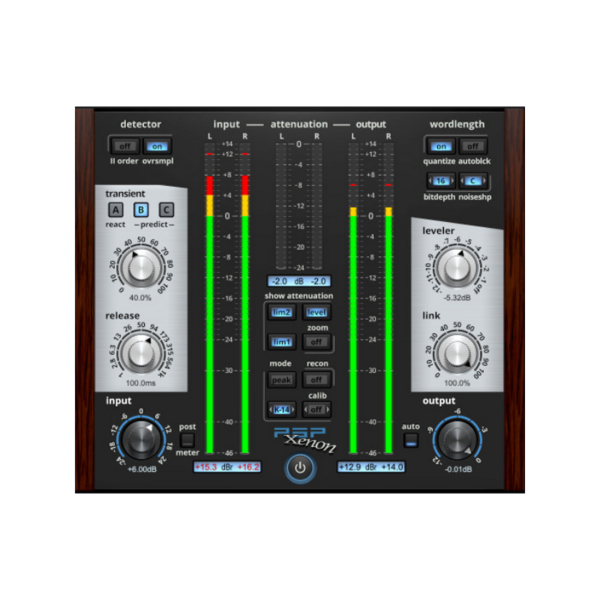This screenshot has width=600, height=600.
Task: Click the right arrow of noiseshp selector
Action: point(483,181)
